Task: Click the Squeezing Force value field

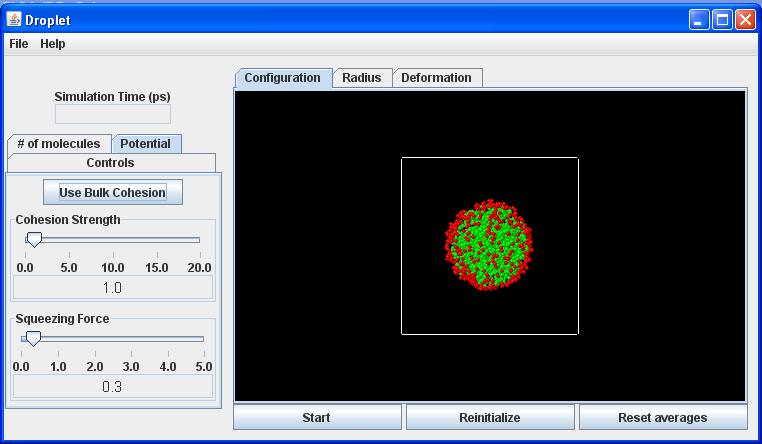Action: 112,387
